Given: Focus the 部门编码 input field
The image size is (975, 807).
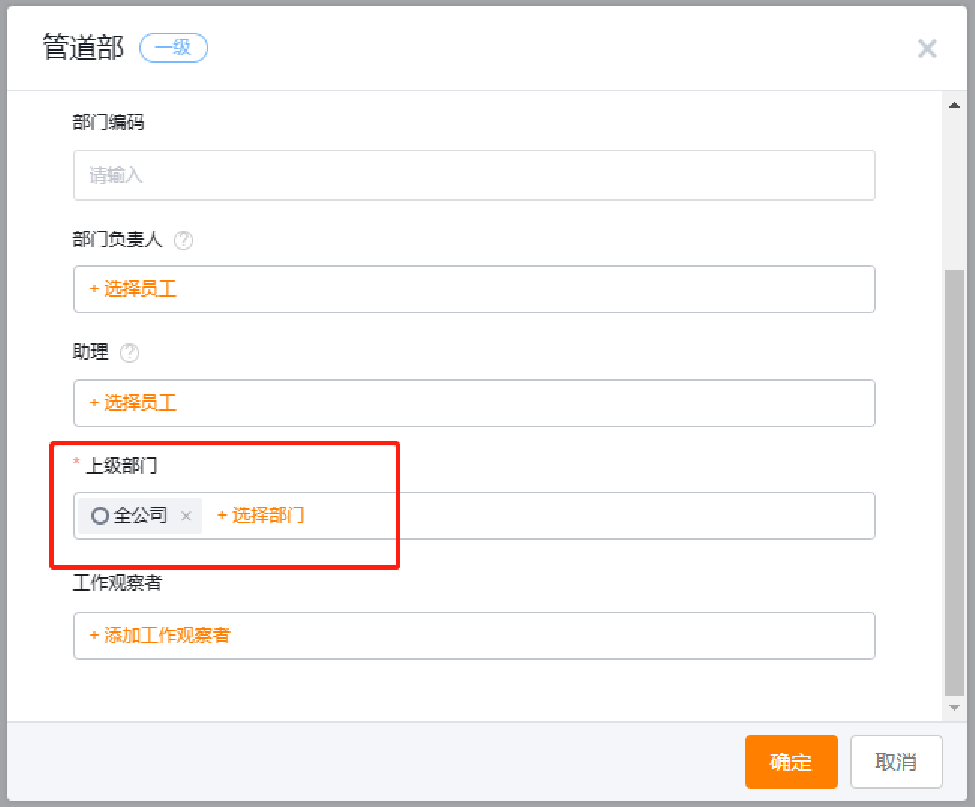Looking at the screenshot, I should pos(474,175).
